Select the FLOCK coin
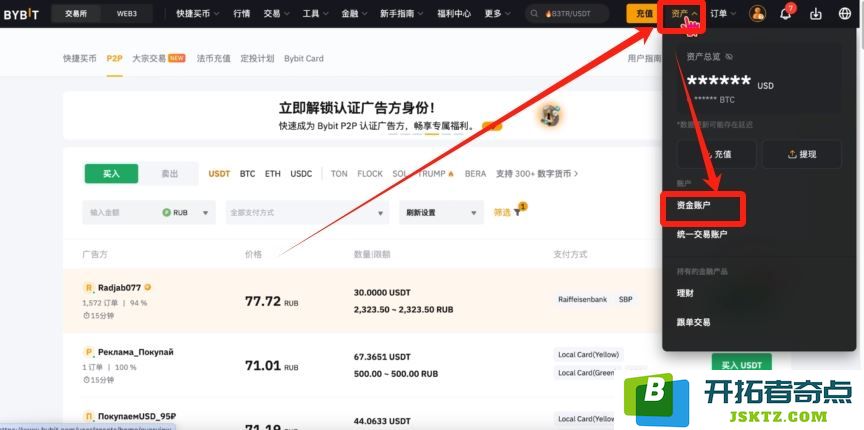The width and height of the screenshot is (864, 430). pos(370,174)
